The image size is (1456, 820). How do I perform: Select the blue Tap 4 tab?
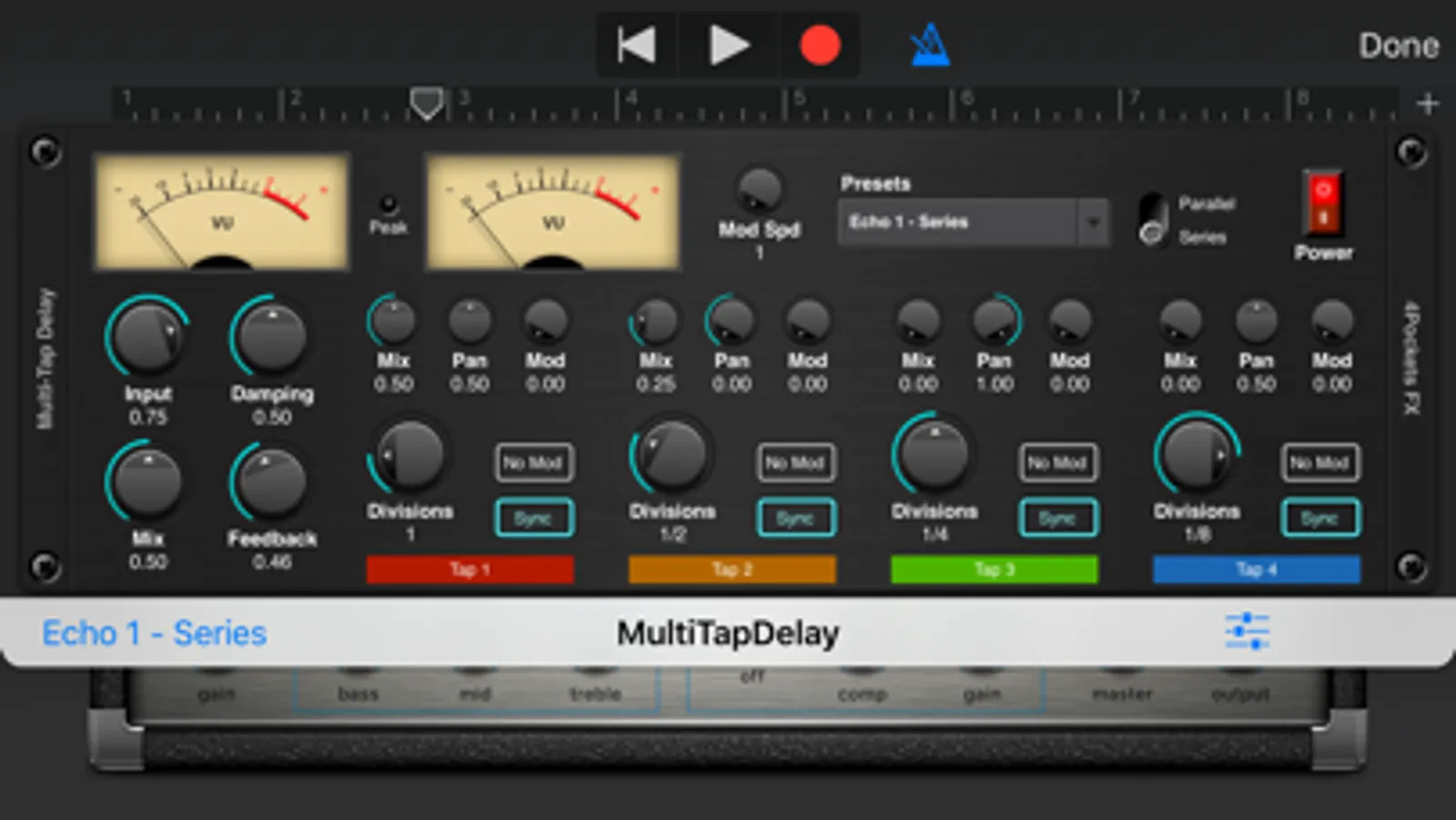pyautogui.click(x=1257, y=569)
